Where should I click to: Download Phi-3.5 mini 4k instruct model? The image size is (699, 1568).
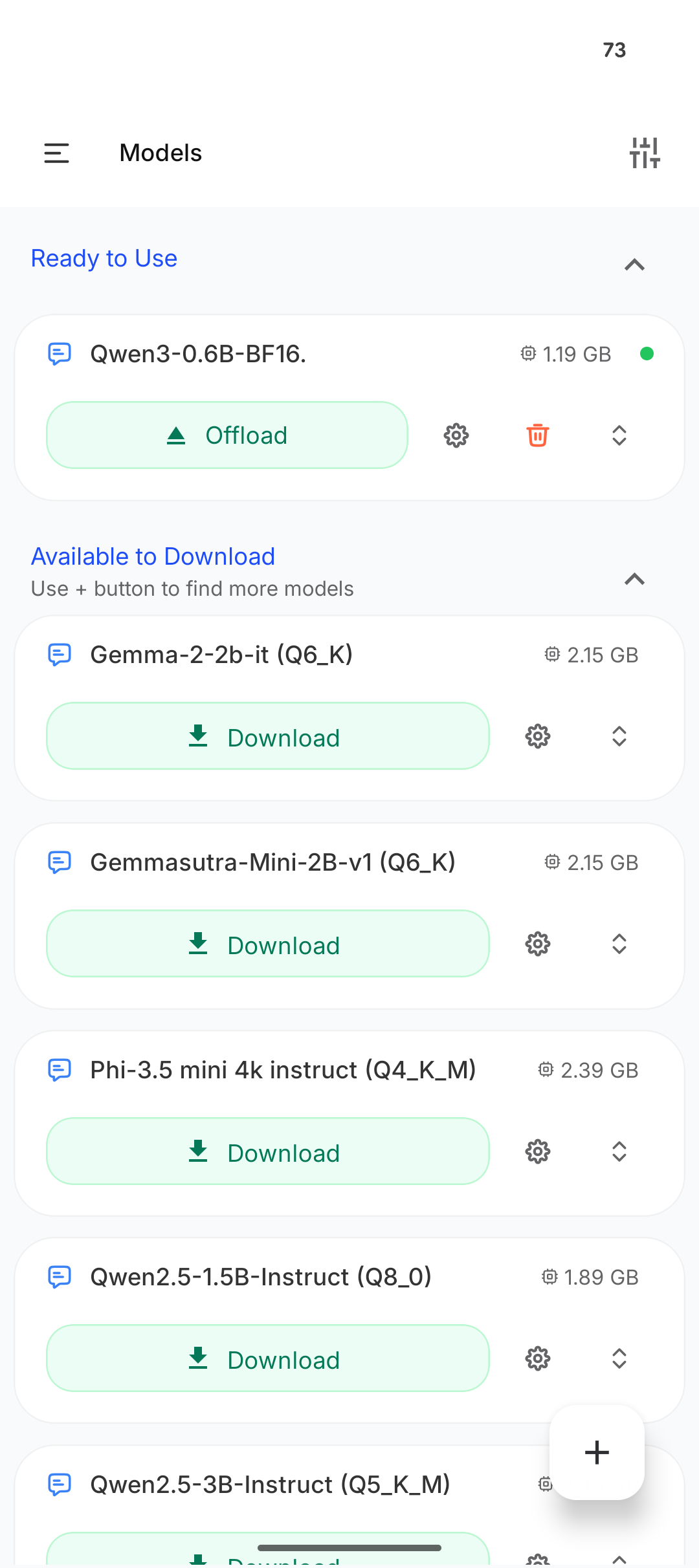(x=267, y=1151)
